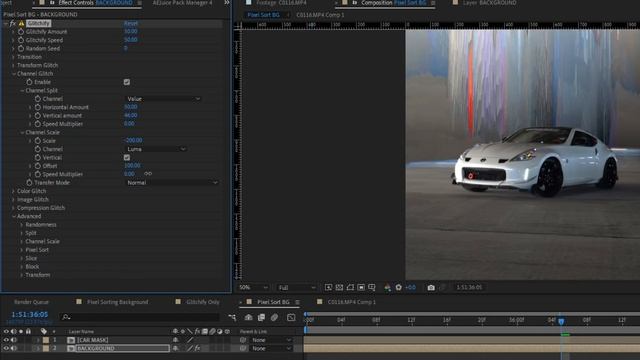This screenshot has width=640, height=360.
Task: Switch to the Glitchify Only timeline tab
Action: coord(203,302)
